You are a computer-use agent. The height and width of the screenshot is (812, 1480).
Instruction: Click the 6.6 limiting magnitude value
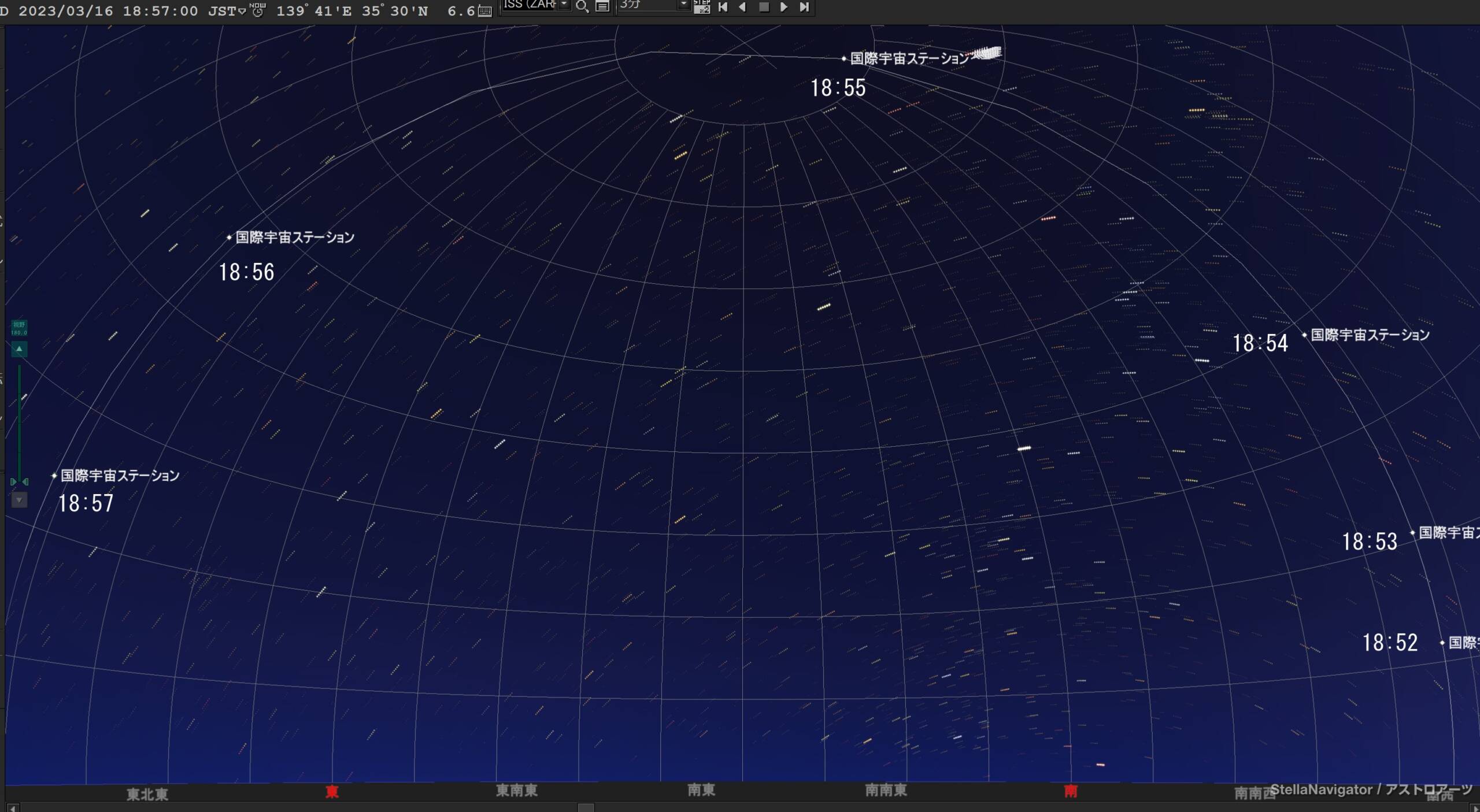coord(461,12)
